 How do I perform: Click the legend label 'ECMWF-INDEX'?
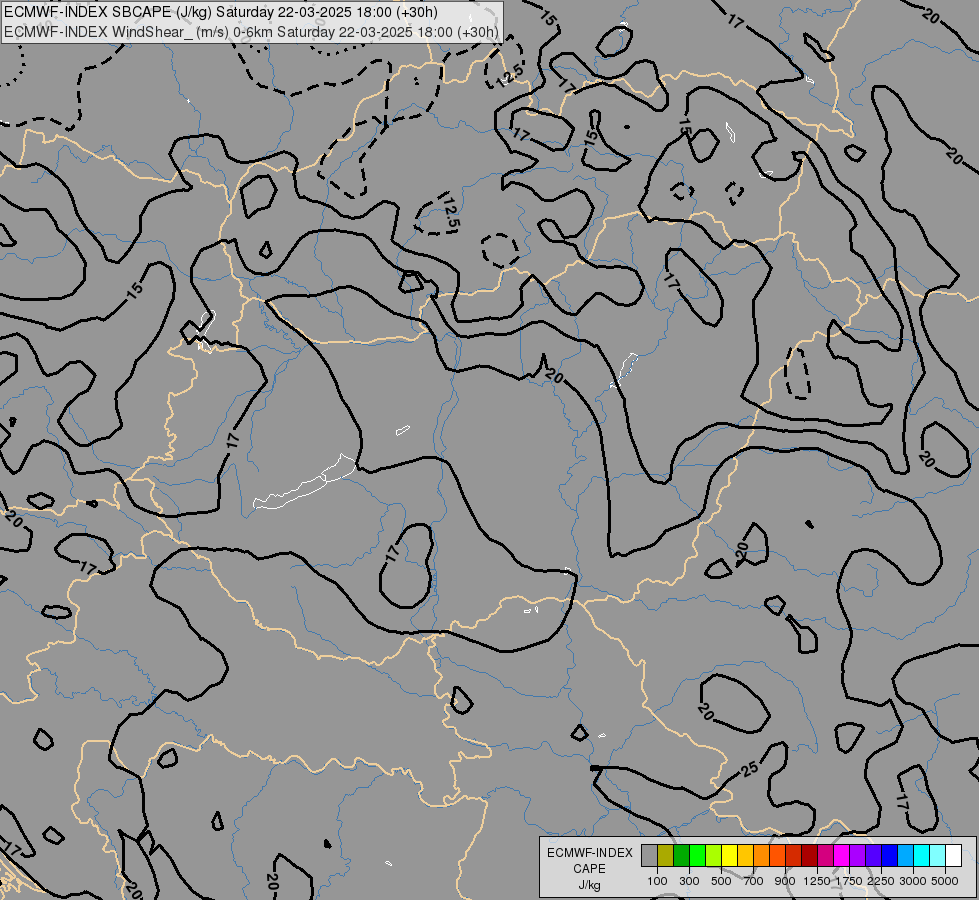[589, 853]
